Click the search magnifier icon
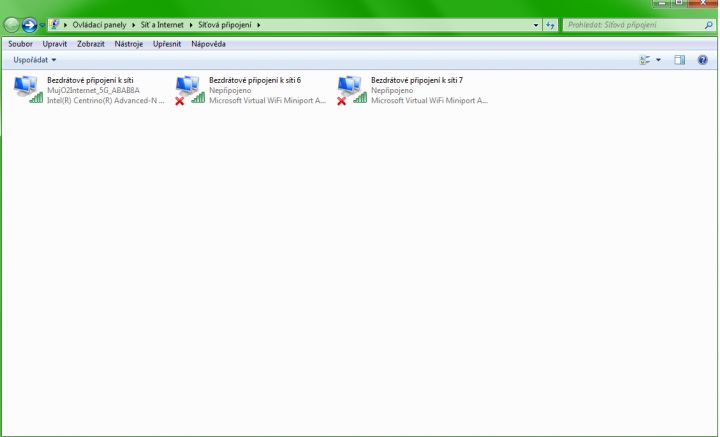 (709, 25)
